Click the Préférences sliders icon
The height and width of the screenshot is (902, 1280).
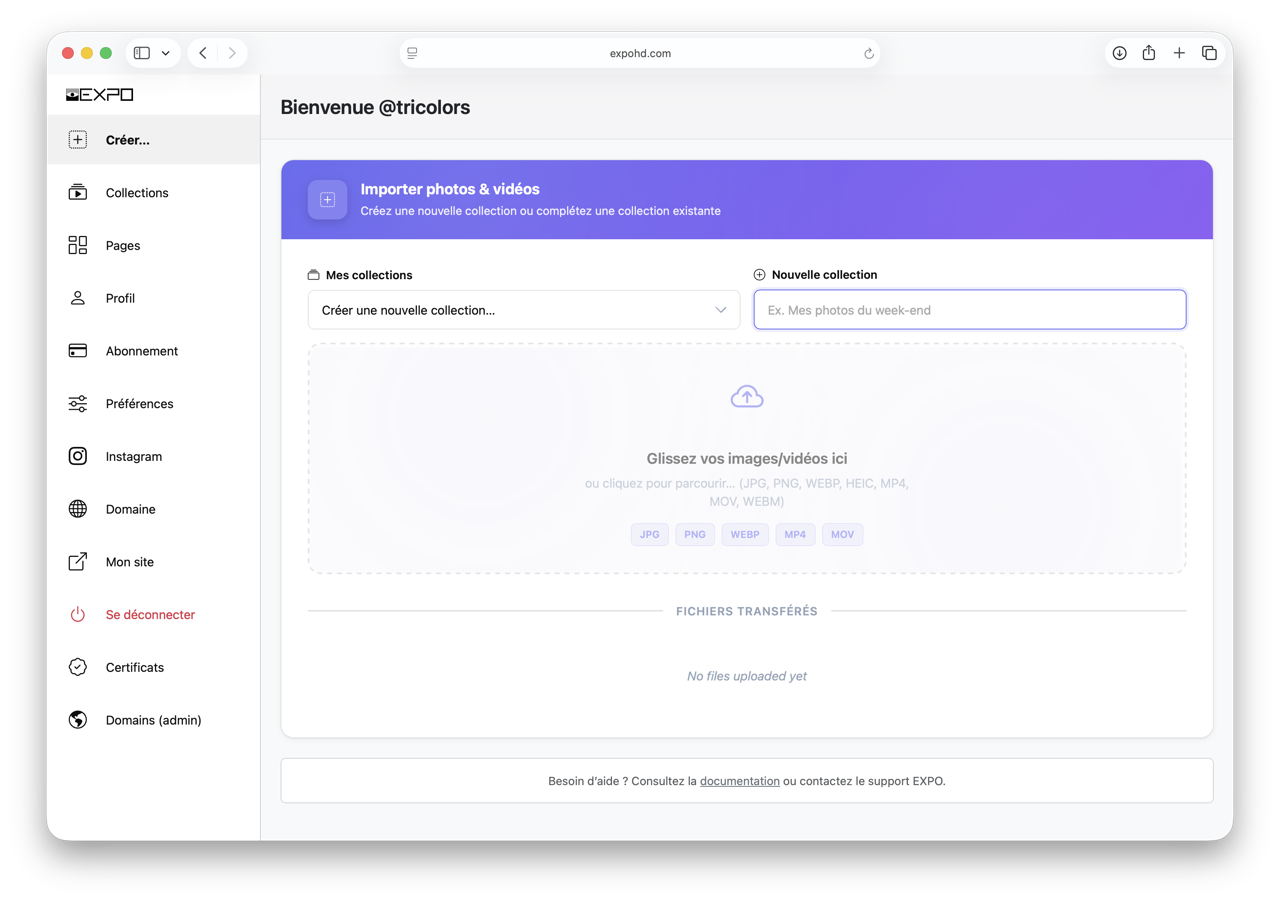[78, 404]
